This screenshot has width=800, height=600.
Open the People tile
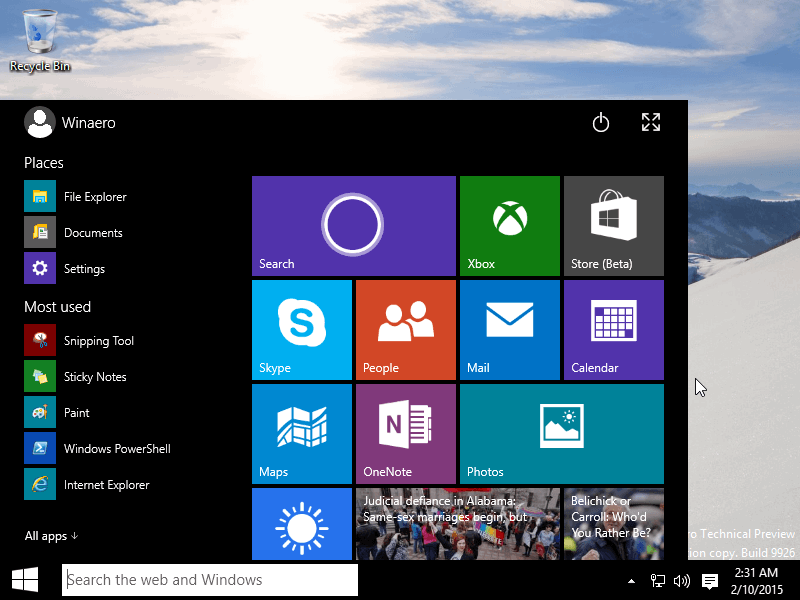406,330
